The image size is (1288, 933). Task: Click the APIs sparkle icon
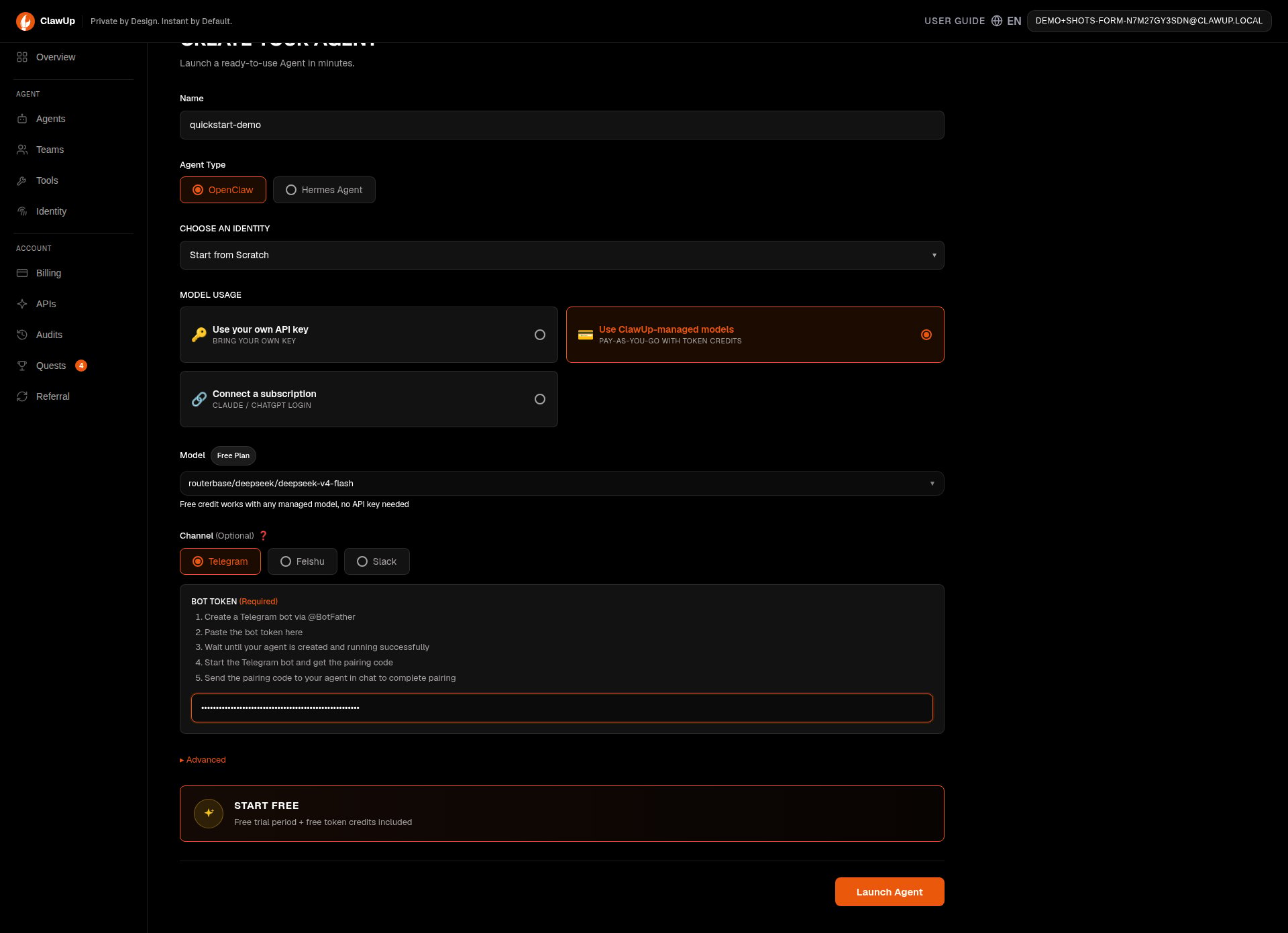(x=22, y=304)
